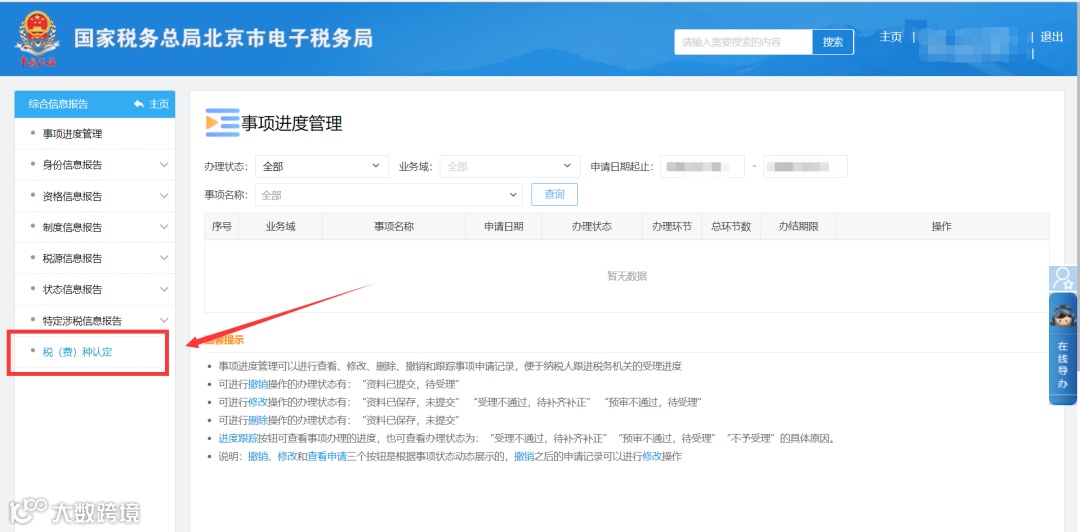Click the 事项名称 column header in the table
The image size is (1080, 532).
pyautogui.click(x=394, y=226)
